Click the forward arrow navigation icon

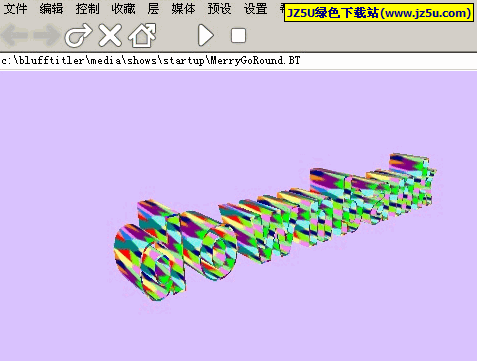(46, 35)
